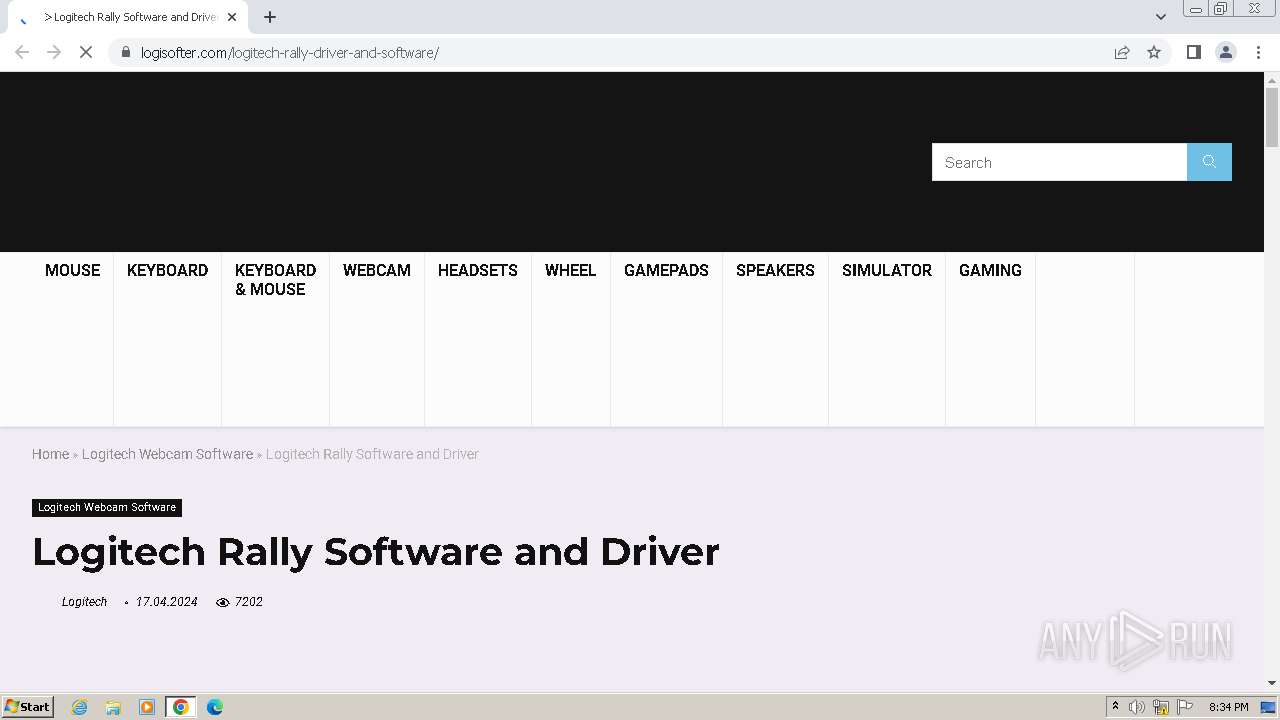The width and height of the screenshot is (1280, 720).
Task: Open the Action Center flag icon
Action: (x=1185, y=707)
